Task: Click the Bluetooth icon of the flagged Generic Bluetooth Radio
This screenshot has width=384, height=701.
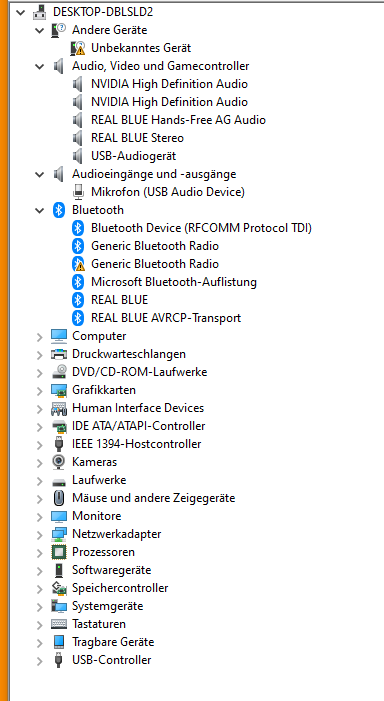Action: (x=78, y=264)
